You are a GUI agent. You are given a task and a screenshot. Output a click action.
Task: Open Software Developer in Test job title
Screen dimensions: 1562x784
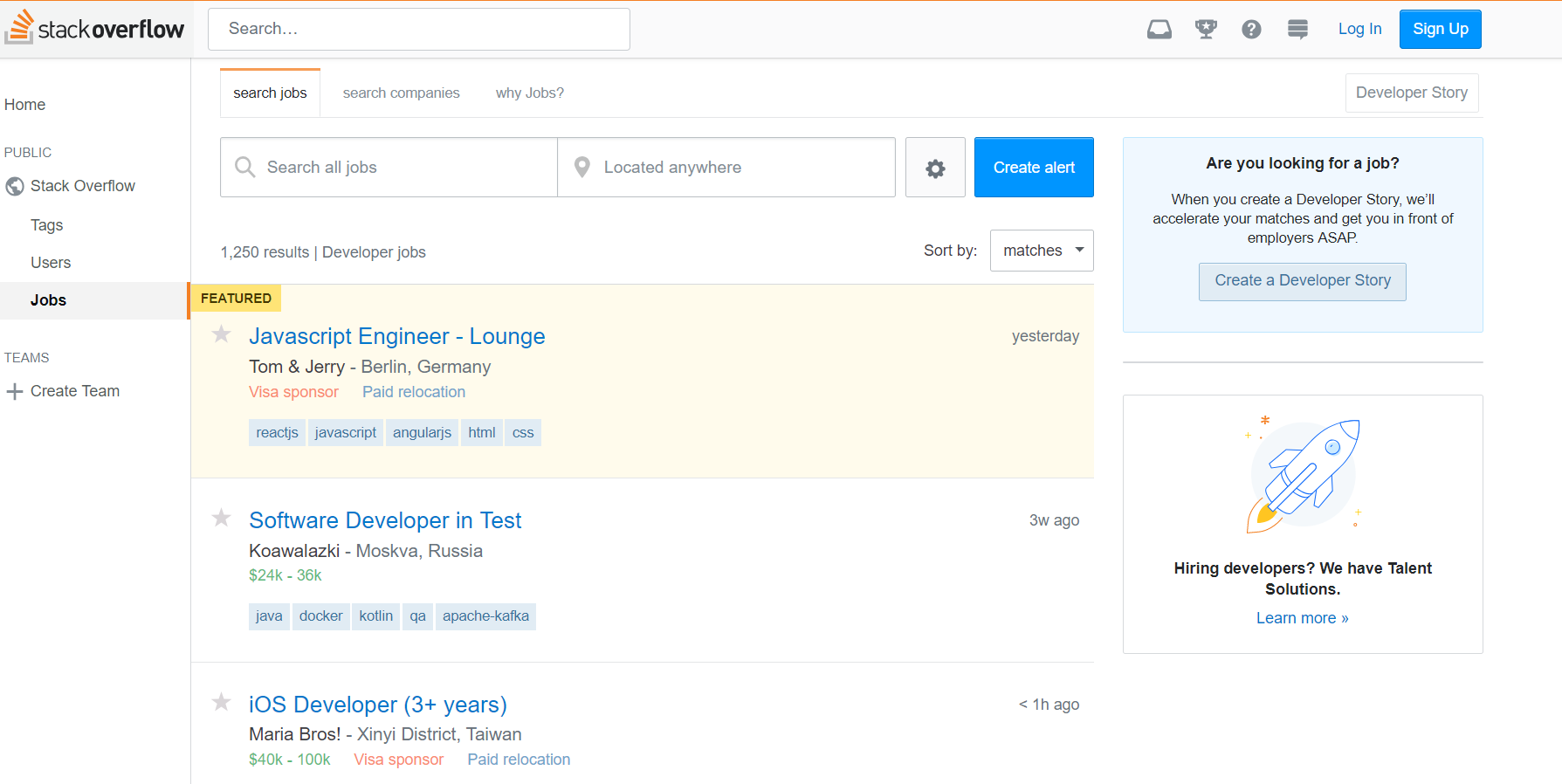[385, 520]
